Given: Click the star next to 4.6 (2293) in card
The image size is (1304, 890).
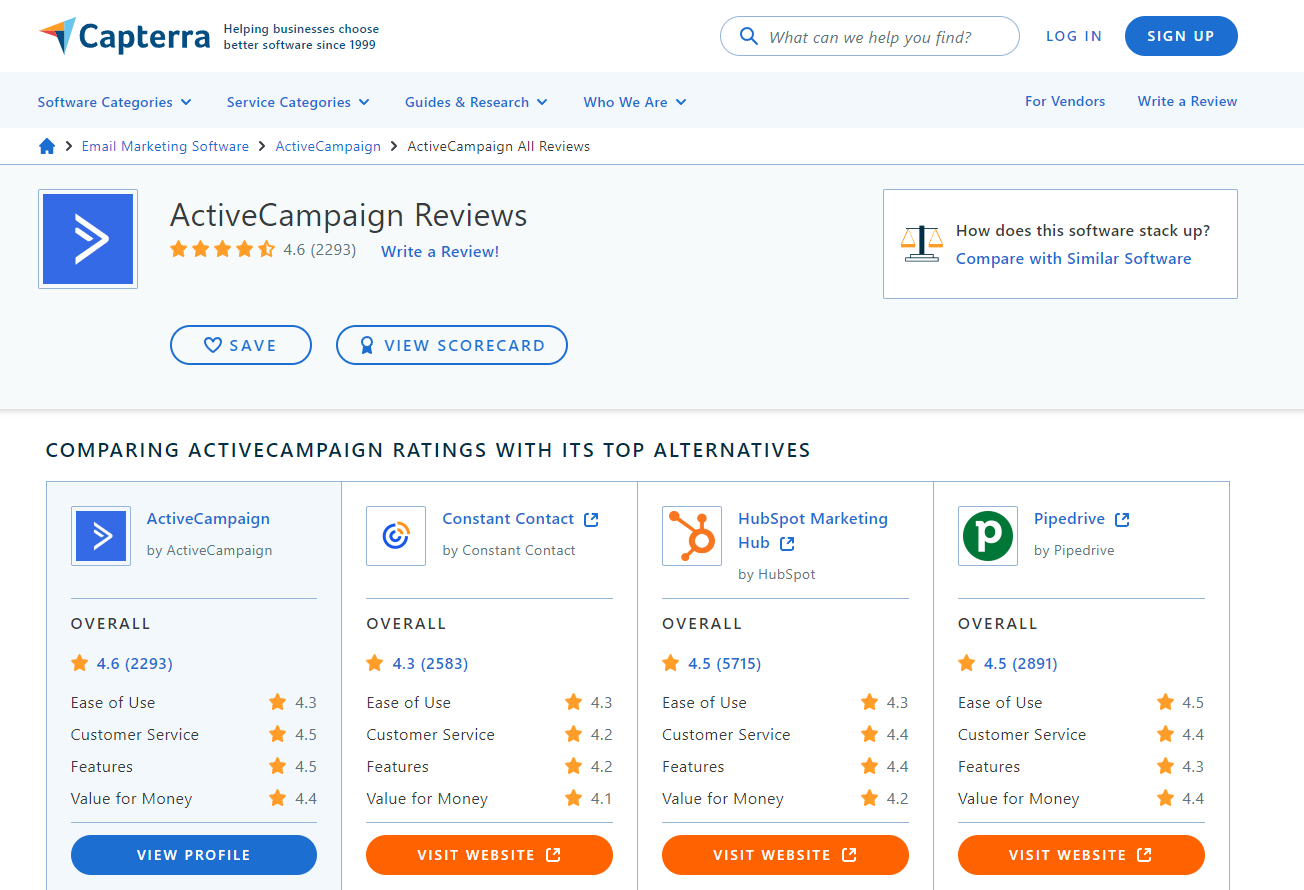Looking at the screenshot, I should [80, 663].
